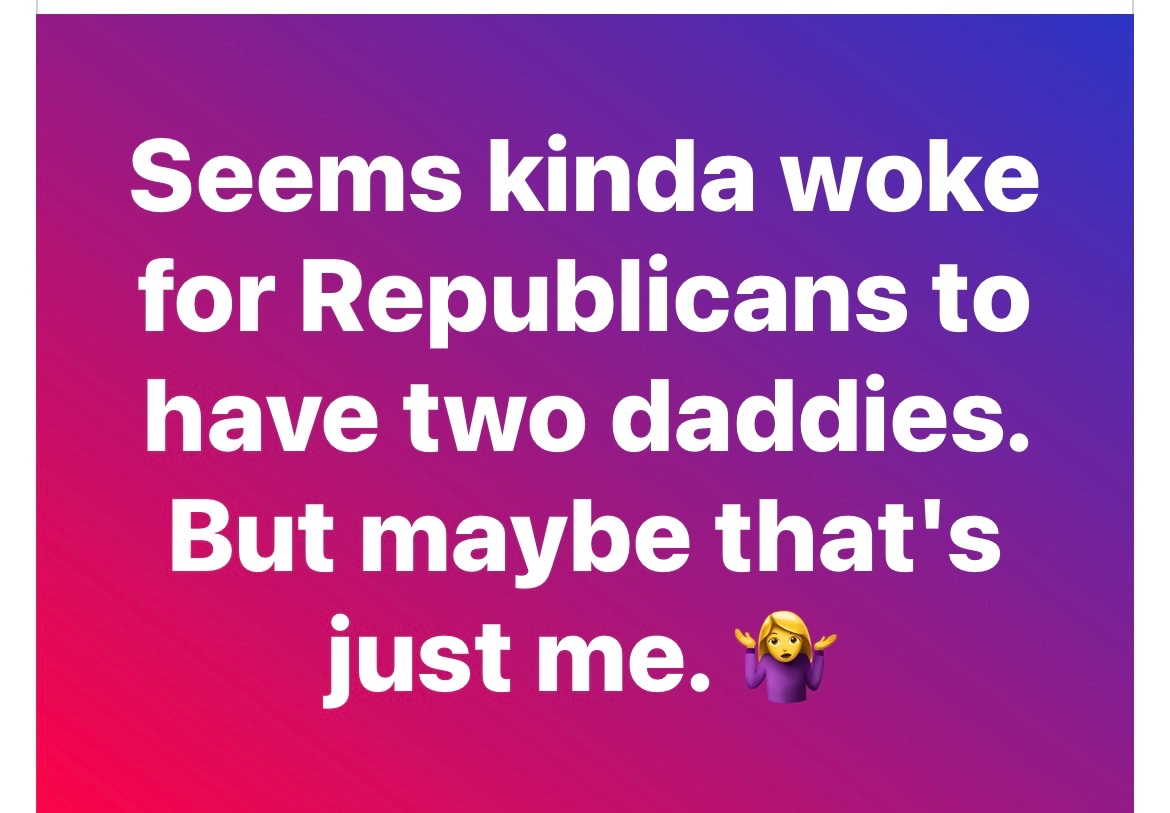This screenshot has width=1170, height=813.
Task: Click the word "that's" in the post
Action: (x=857, y=535)
